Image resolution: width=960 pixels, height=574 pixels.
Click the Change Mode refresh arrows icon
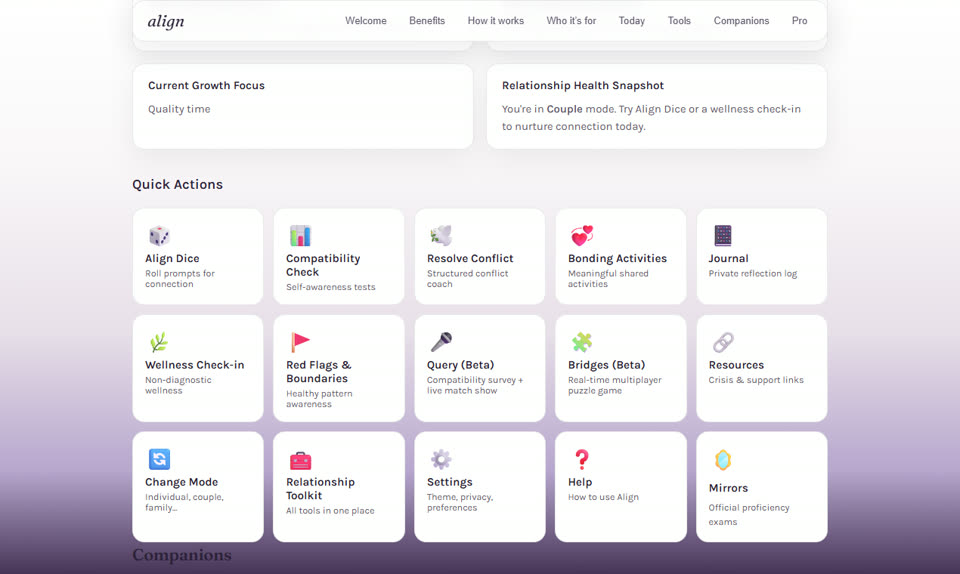point(159,459)
